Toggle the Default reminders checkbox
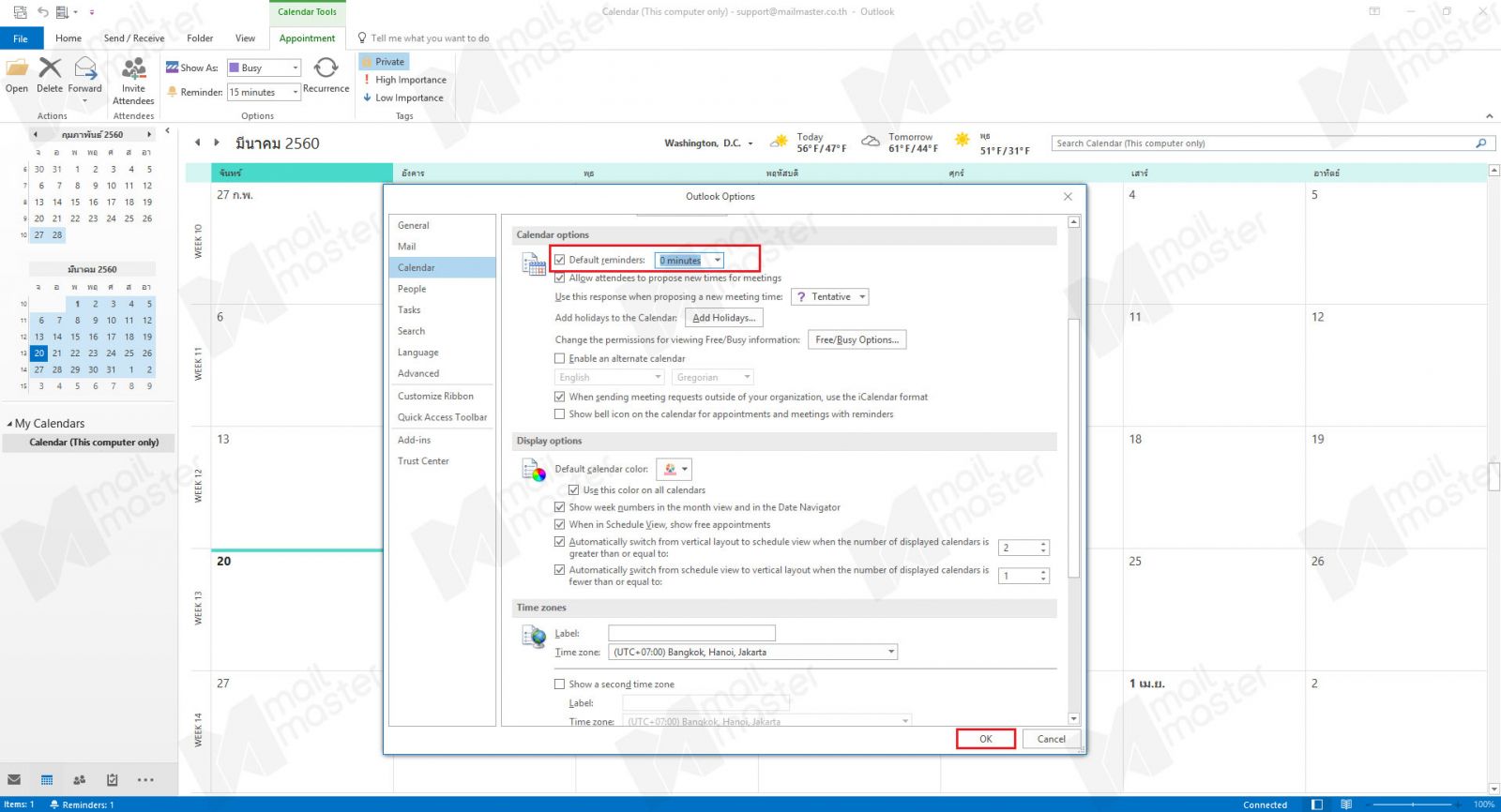1501x812 pixels. pyautogui.click(x=560, y=260)
